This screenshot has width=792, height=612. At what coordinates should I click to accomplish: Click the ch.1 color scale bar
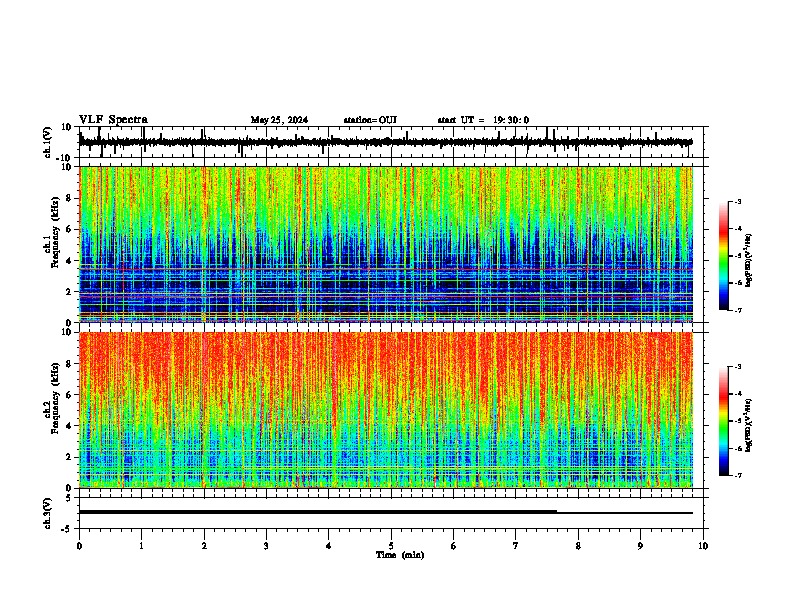click(724, 256)
